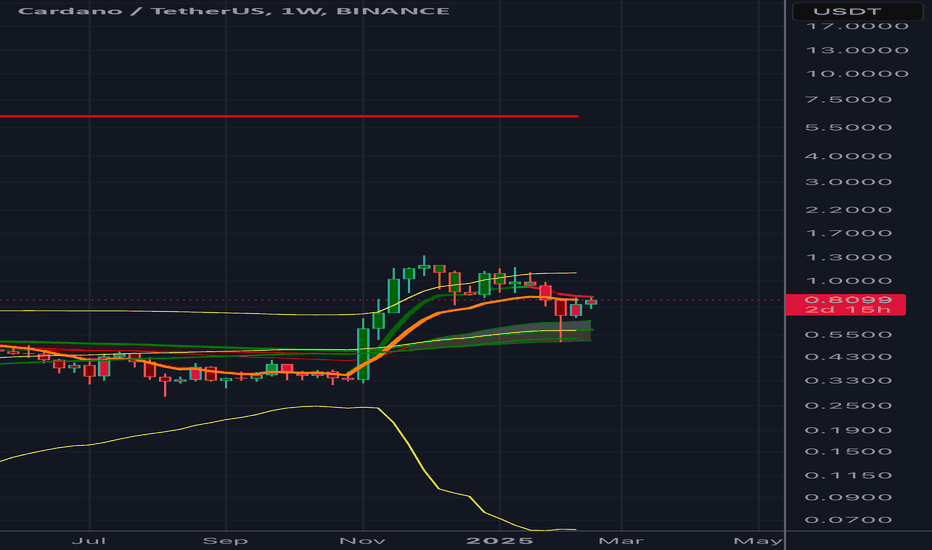The height and width of the screenshot is (550, 932).
Task: Click the Jul date label on time axis
Action: [89, 540]
